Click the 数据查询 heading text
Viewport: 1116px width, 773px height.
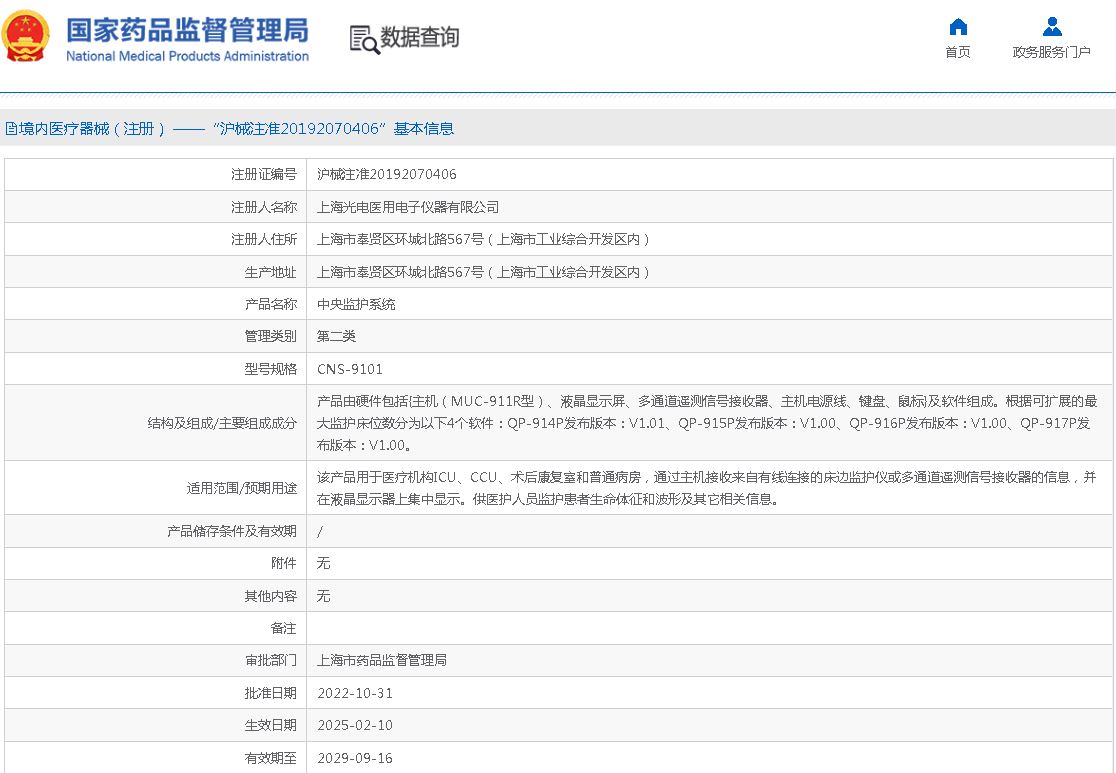click(x=420, y=38)
